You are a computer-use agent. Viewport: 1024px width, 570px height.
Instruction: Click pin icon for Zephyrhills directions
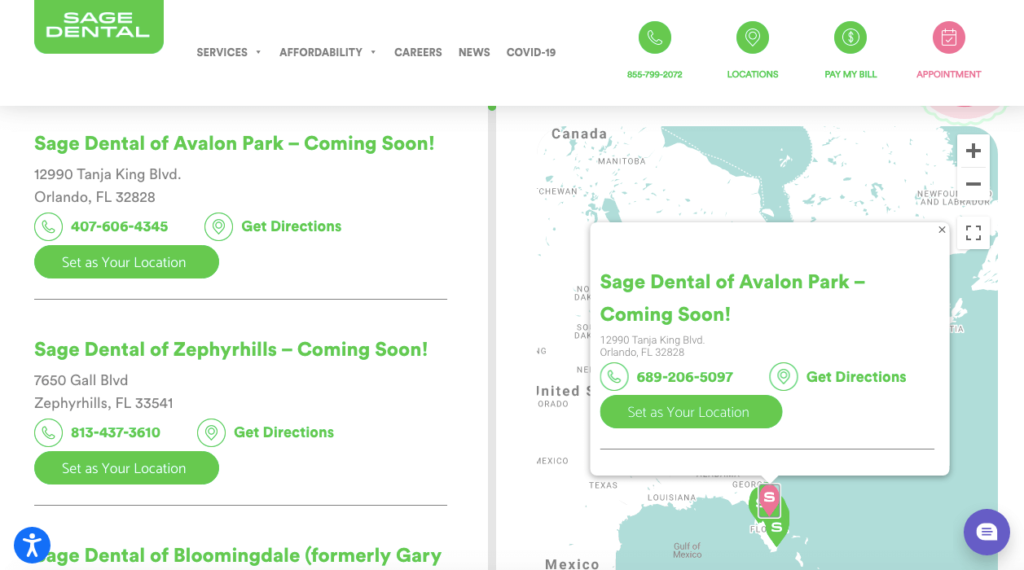pos(211,432)
